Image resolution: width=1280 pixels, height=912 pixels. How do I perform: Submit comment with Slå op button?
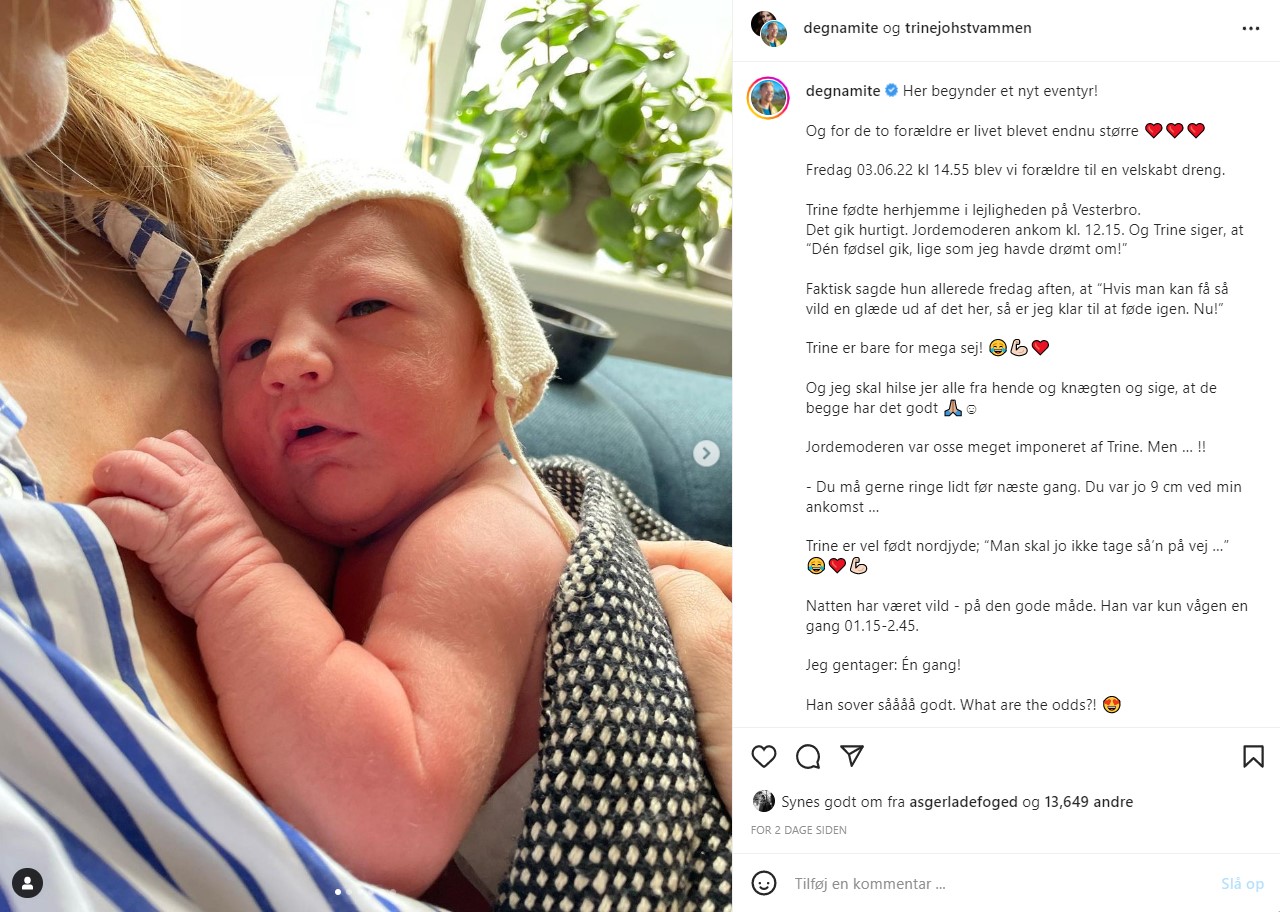pyautogui.click(x=1242, y=884)
